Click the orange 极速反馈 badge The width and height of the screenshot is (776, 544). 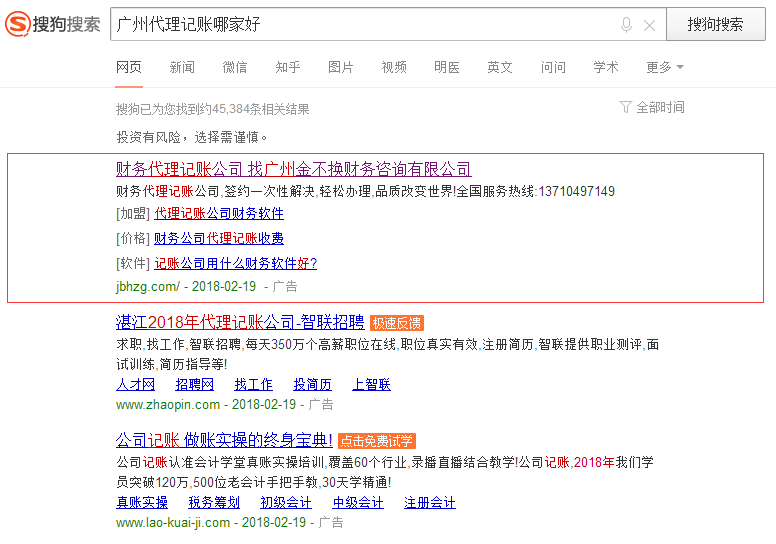(x=397, y=323)
